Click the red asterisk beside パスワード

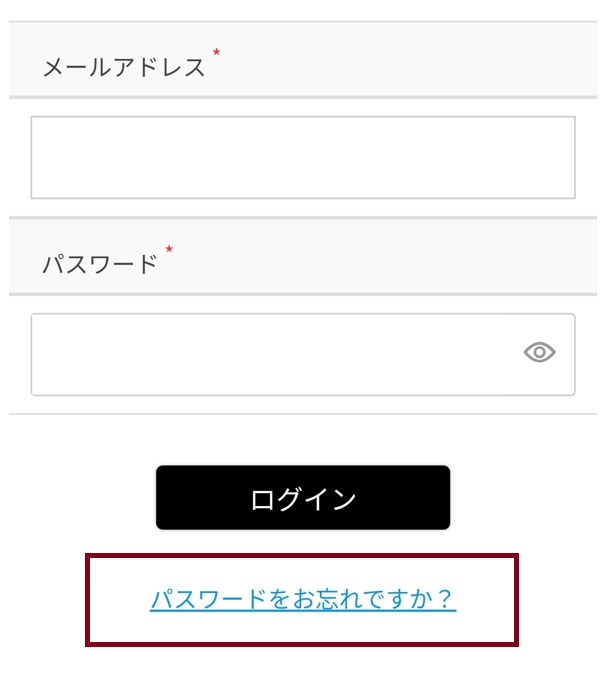point(169,249)
